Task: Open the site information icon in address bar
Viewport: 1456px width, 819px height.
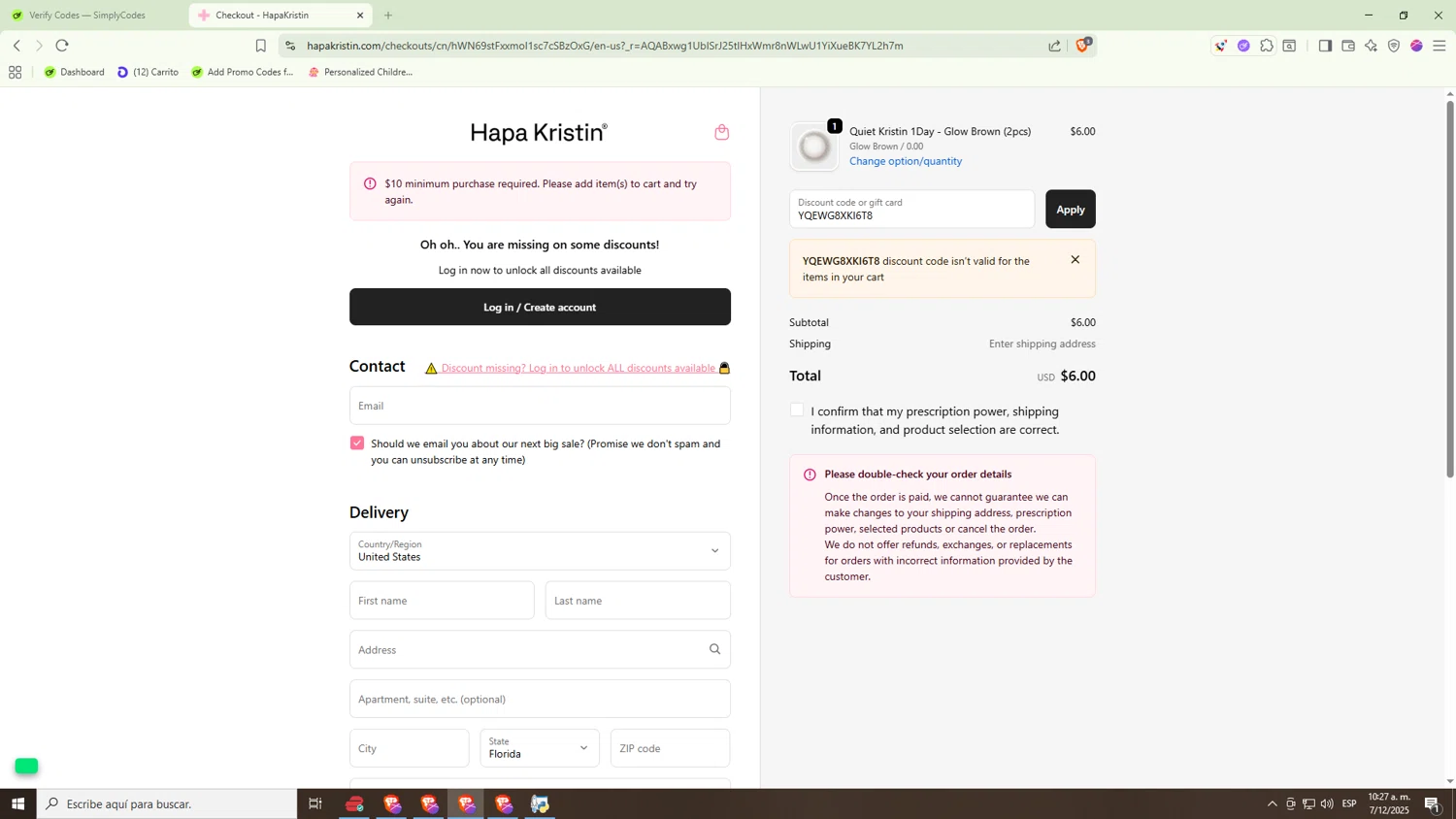Action: (290, 46)
